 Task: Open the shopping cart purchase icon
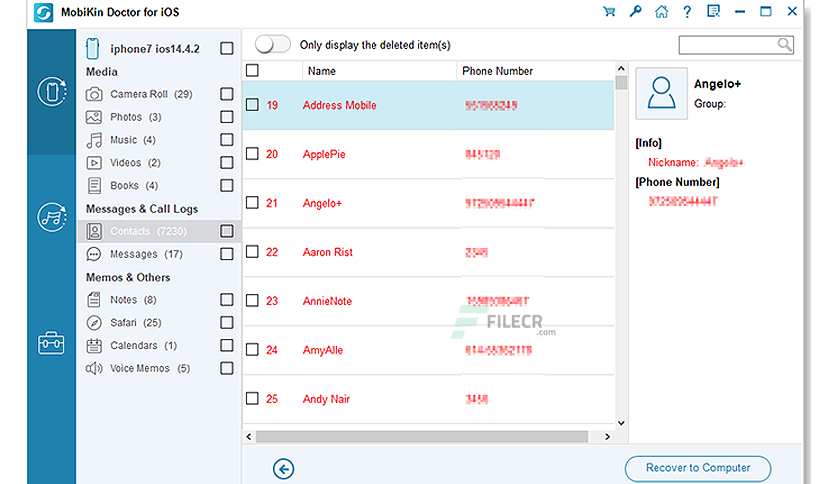click(x=609, y=11)
